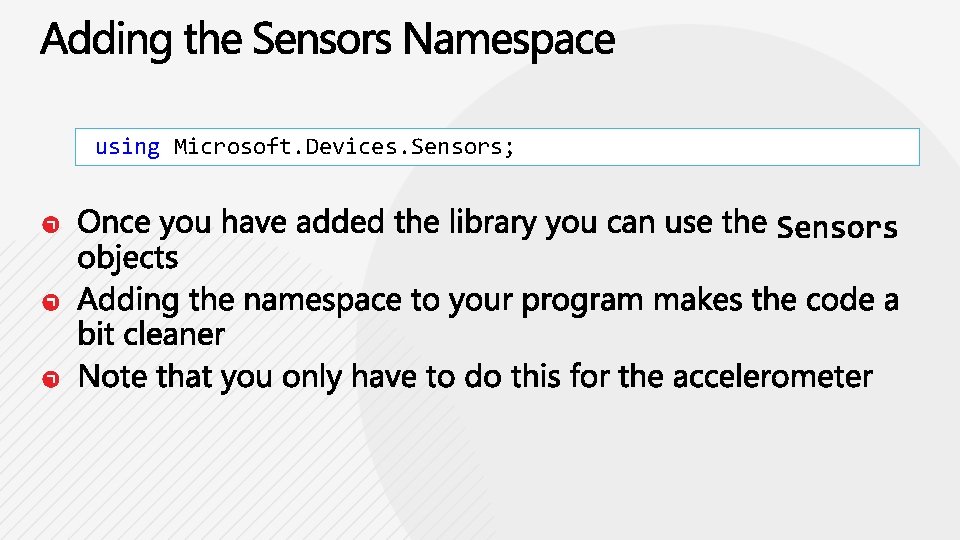Click the word "Namespace" in the slide title

508,41
